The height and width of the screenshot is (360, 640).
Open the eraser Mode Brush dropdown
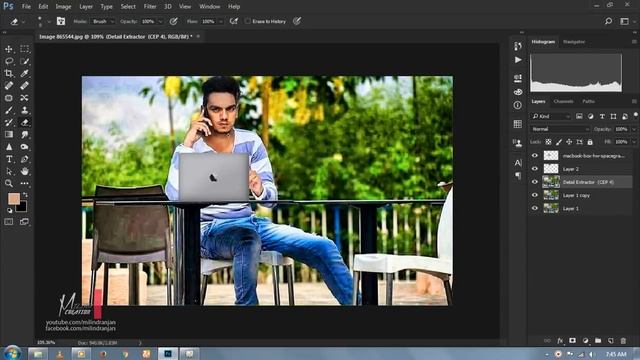(102, 21)
